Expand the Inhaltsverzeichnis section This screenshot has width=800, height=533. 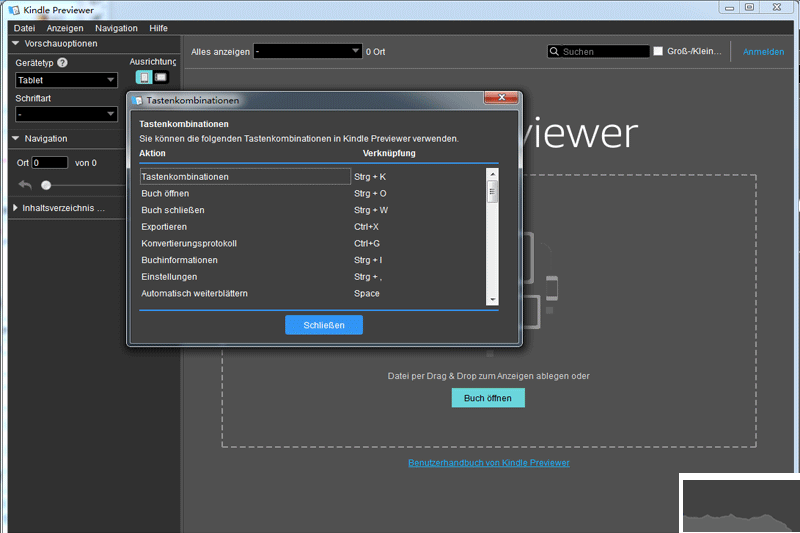click(16, 208)
